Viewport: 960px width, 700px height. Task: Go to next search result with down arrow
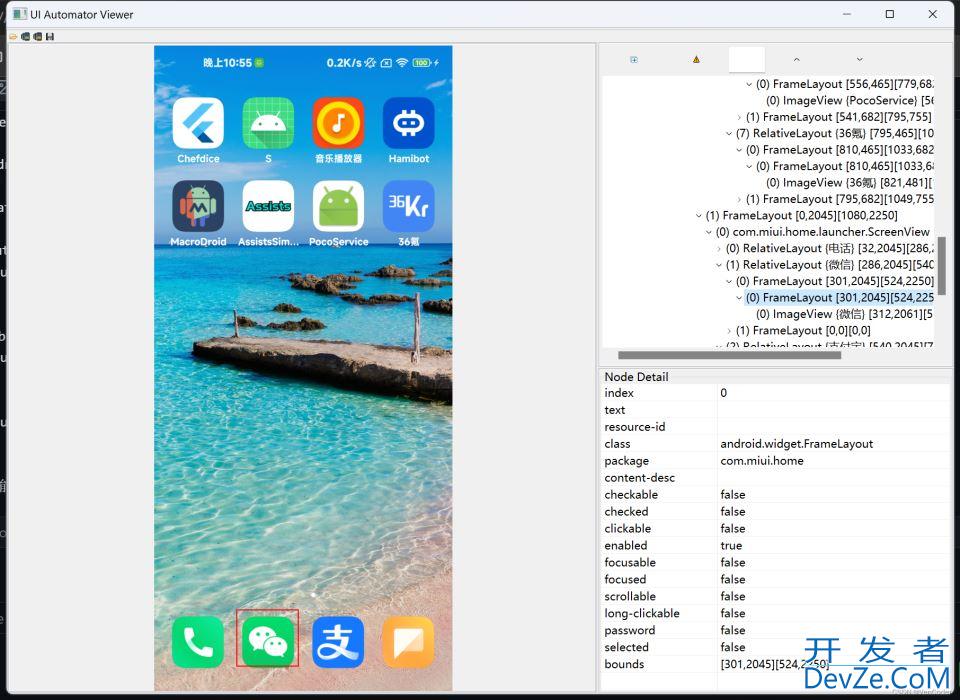tap(860, 59)
